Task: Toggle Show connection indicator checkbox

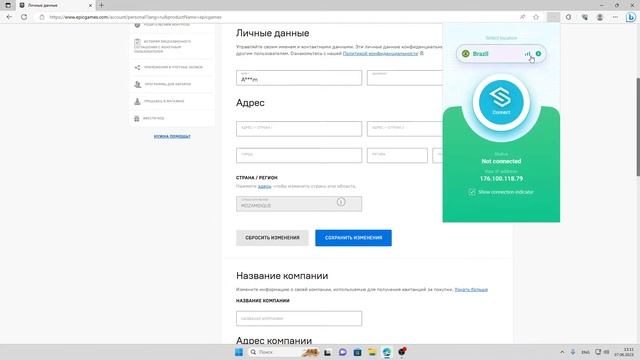Action: pos(472,192)
